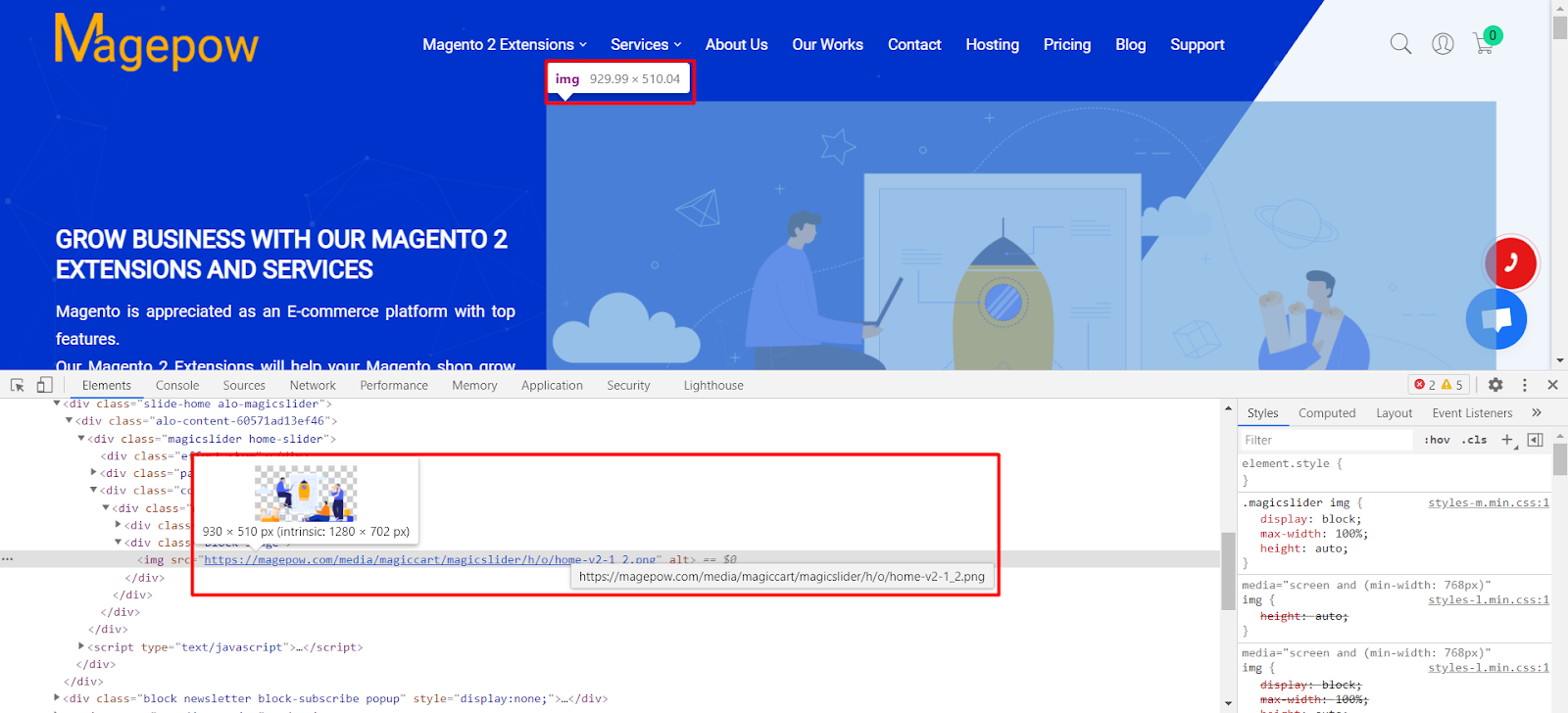This screenshot has width=1568, height=713.
Task: Open the Magento 2 Extensions dropdown
Action: (505, 45)
